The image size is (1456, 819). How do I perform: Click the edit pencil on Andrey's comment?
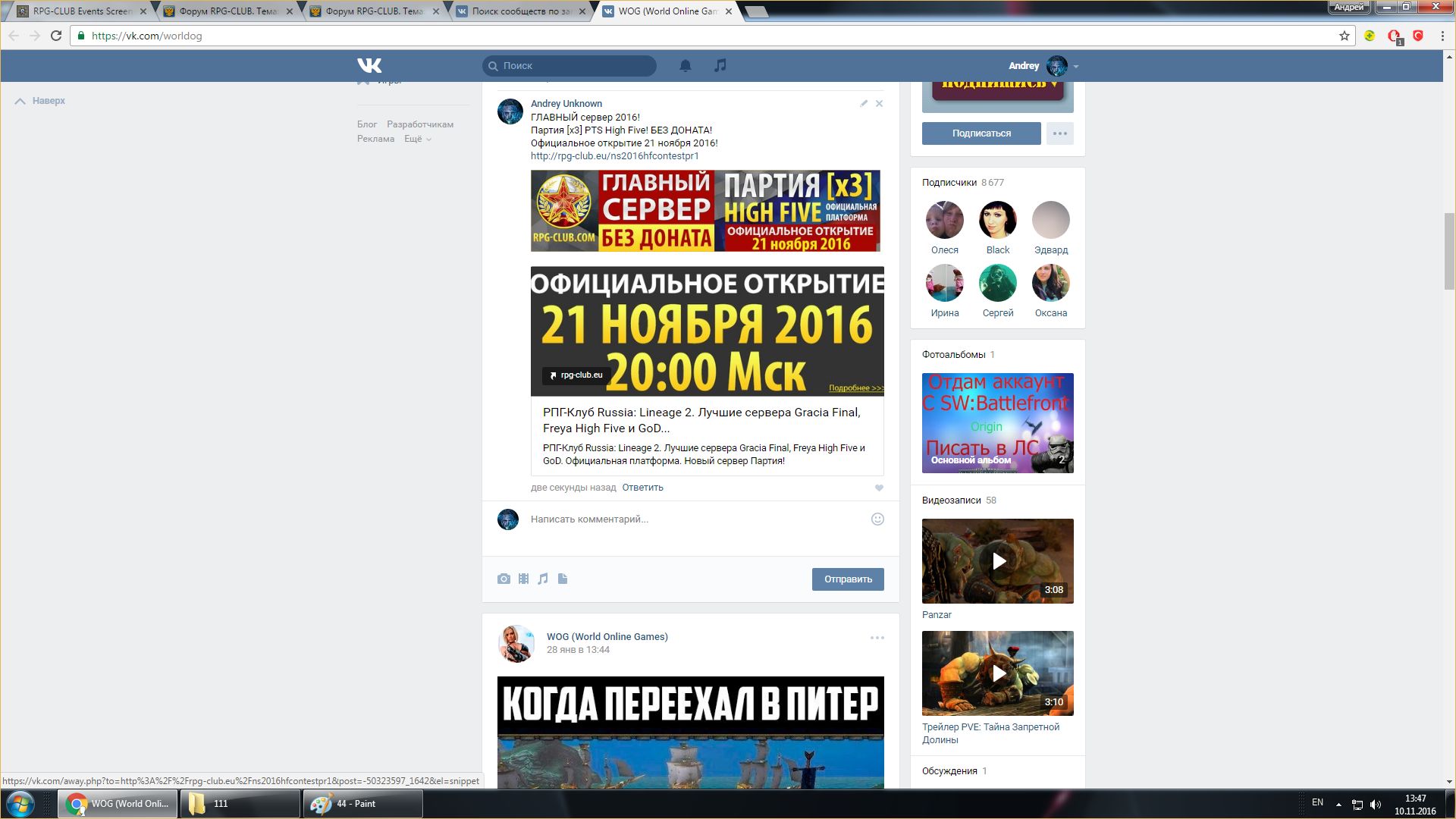click(864, 104)
